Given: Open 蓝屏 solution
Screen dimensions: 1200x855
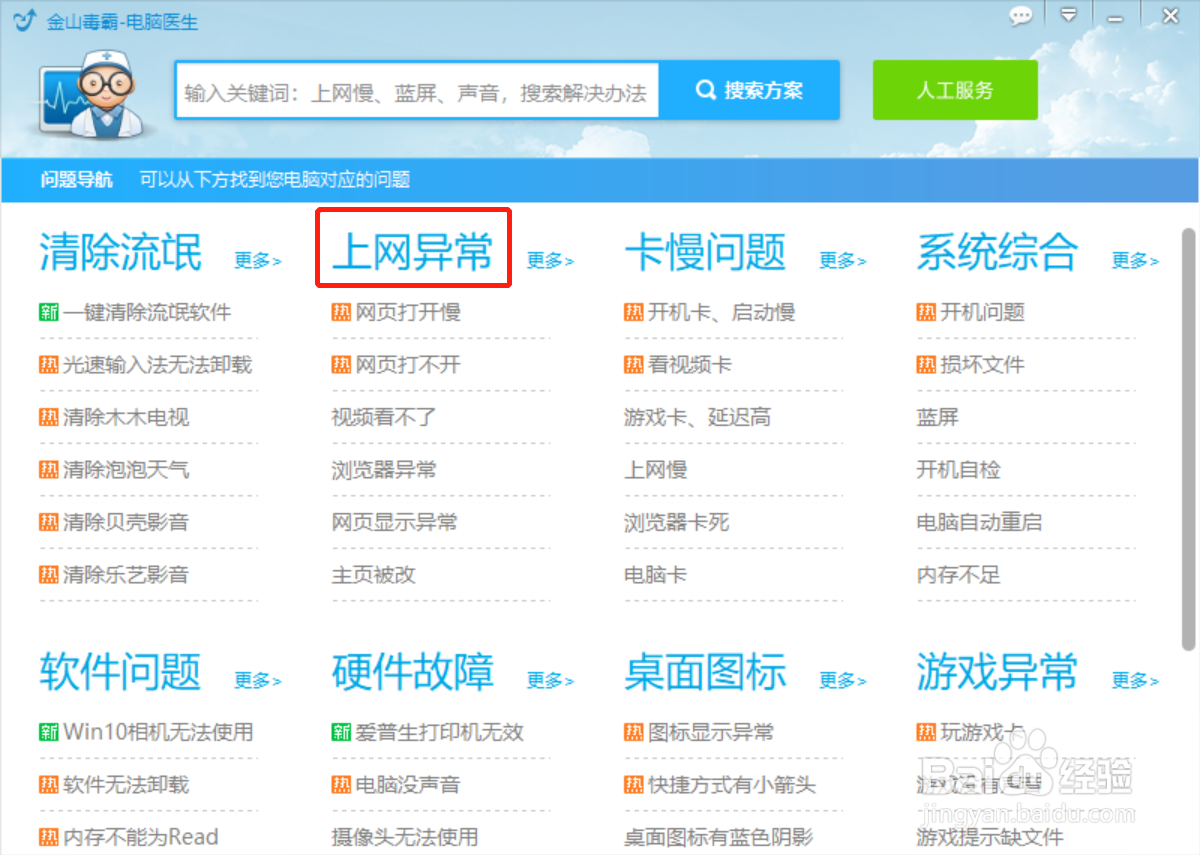Looking at the screenshot, I should tap(937, 417).
